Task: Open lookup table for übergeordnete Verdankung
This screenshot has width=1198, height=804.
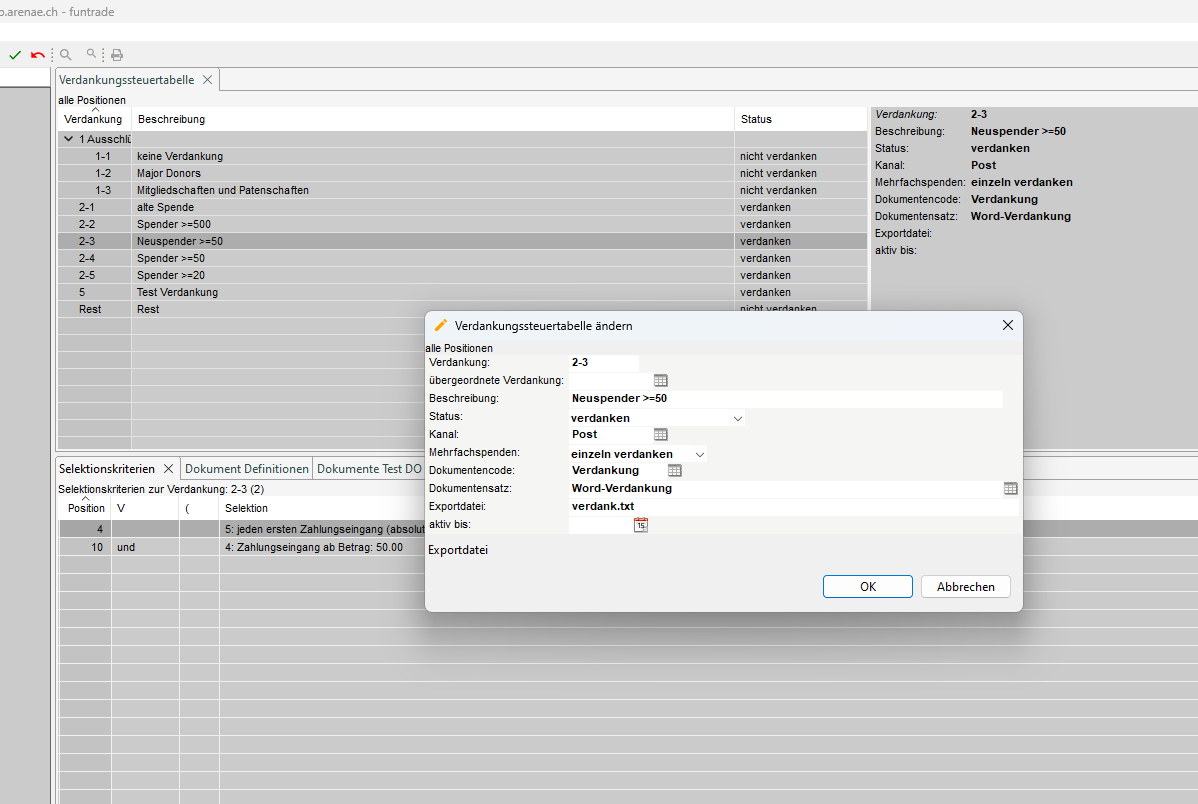Action: point(660,380)
